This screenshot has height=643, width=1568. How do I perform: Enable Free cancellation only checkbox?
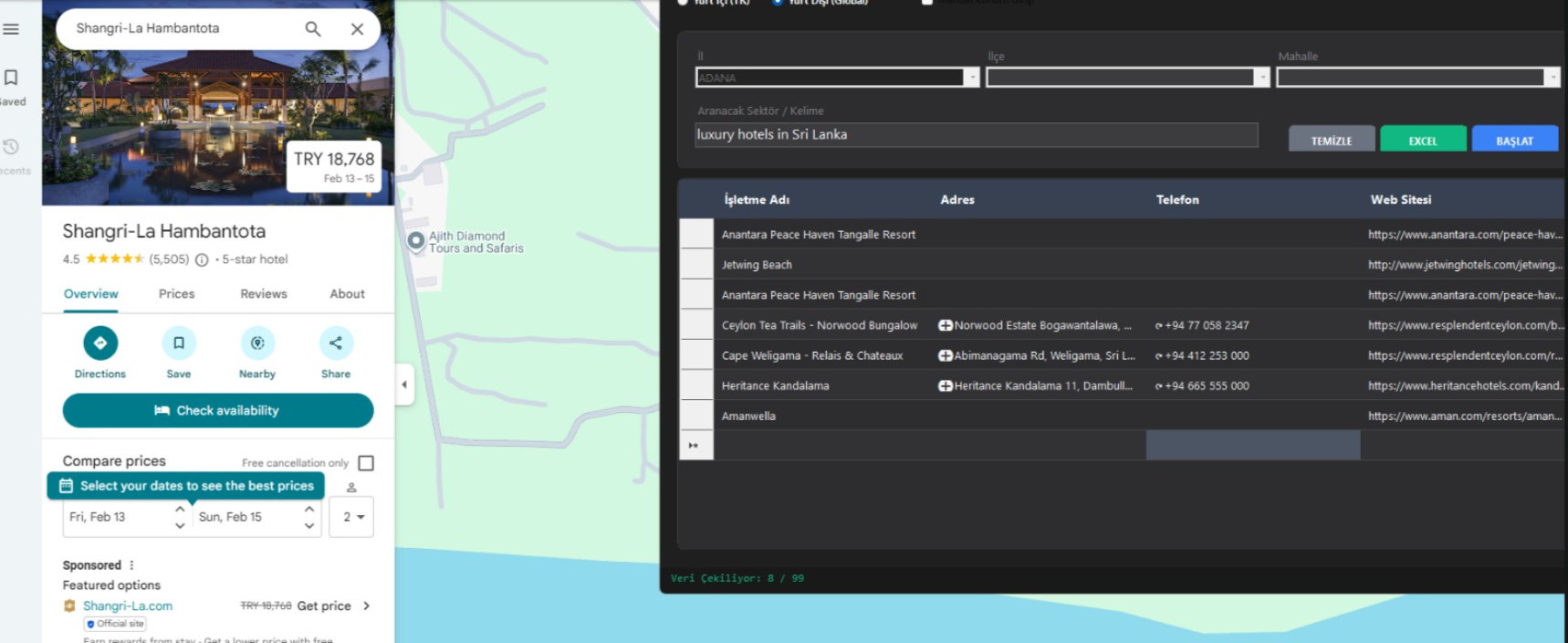tap(366, 463)
